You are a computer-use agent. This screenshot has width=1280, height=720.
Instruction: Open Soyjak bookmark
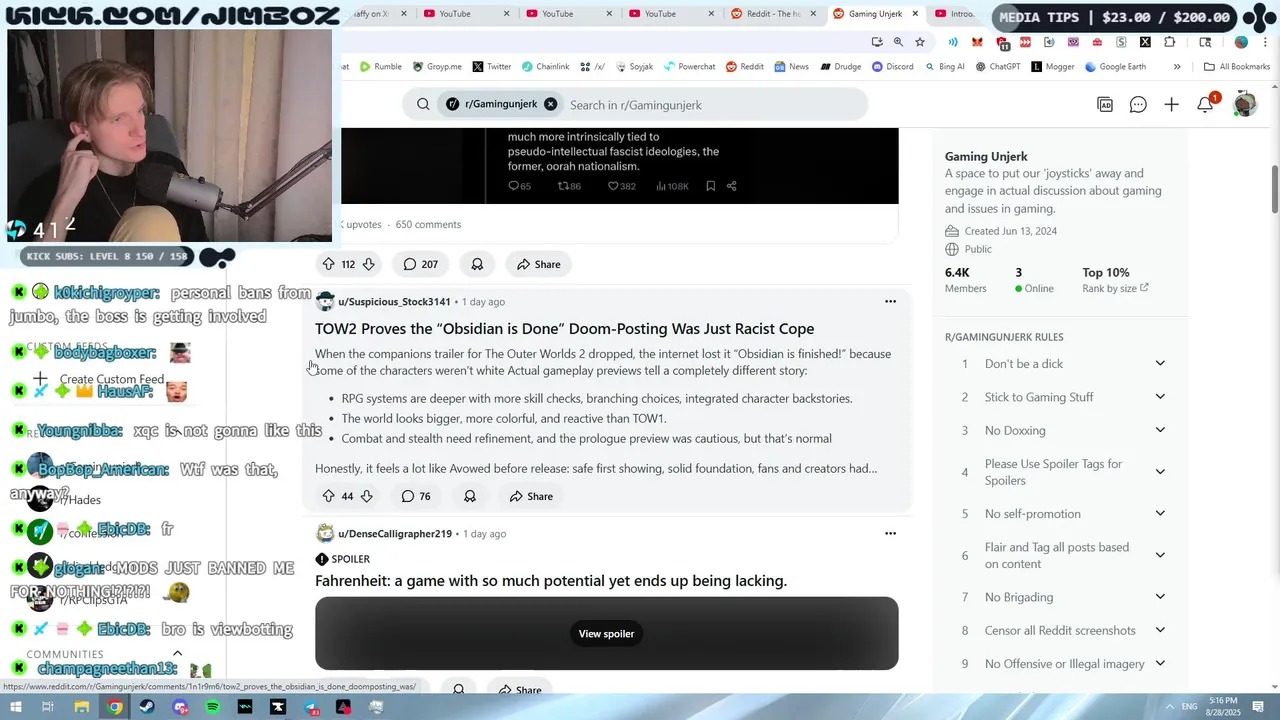pyautogui.click(x=634, y=67)
